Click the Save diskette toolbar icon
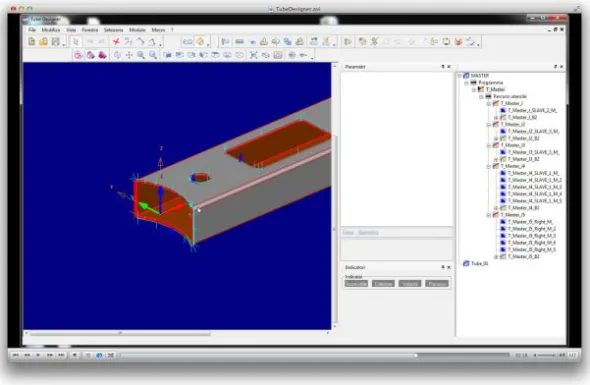 pyautogui.click(x=56, y=41)
